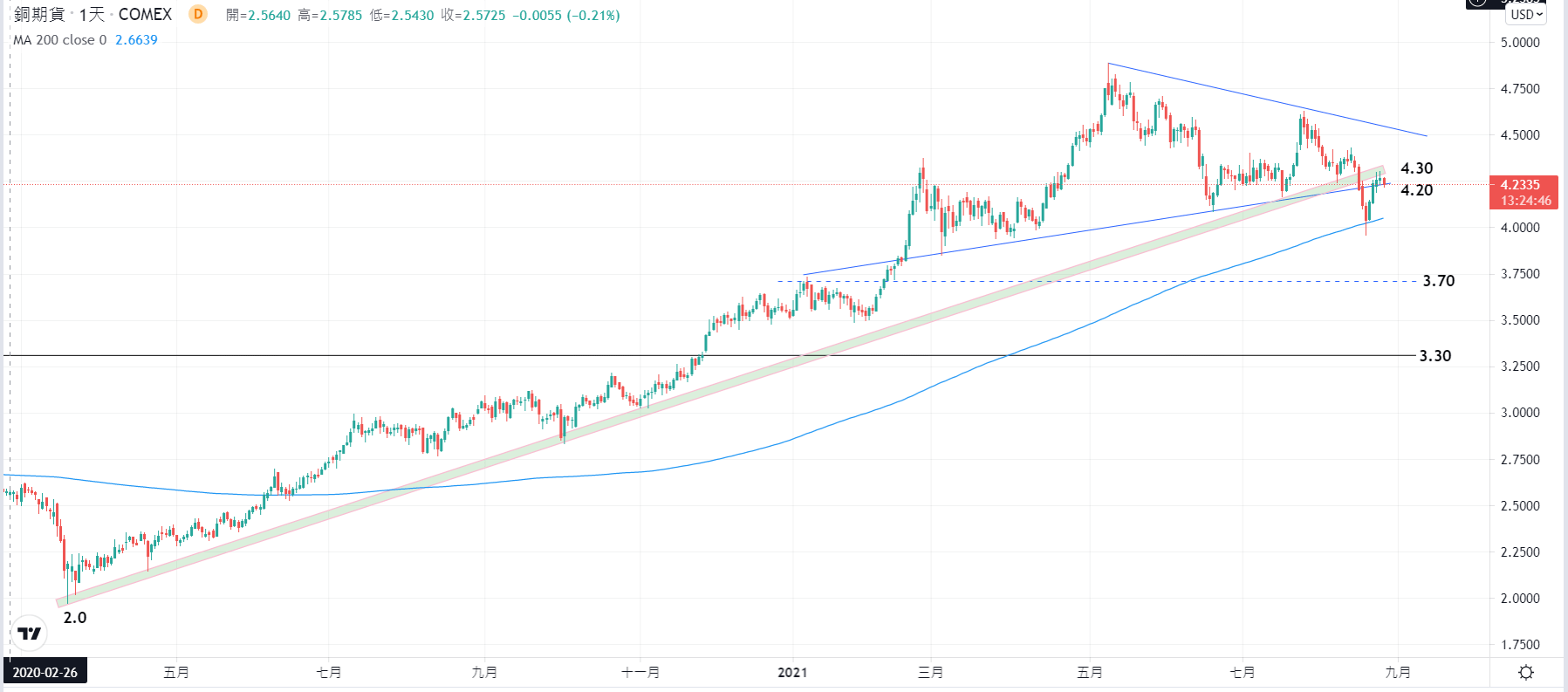Click the TradingView logo icon
Viewport: 1568px width, 692px height.
(30, 634)
